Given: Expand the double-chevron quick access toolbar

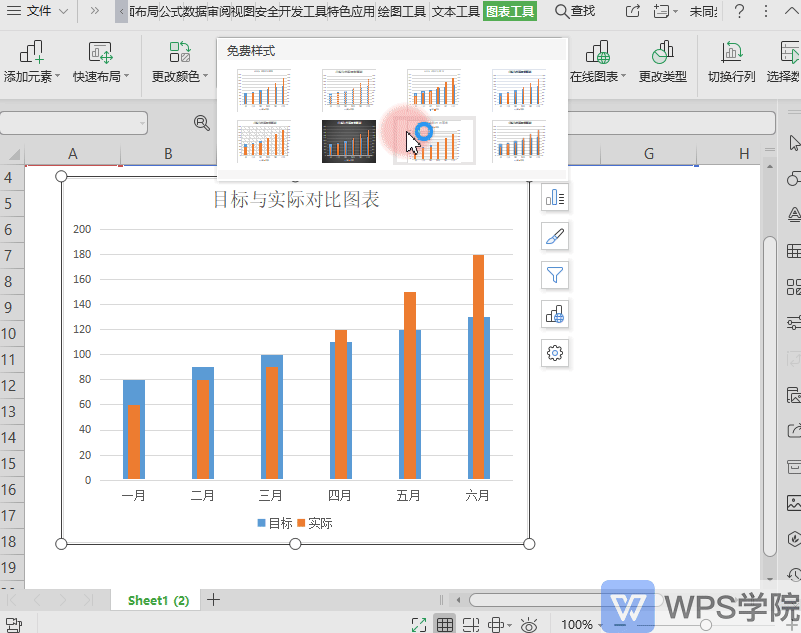Looking at the screenshot, I should (95, 11).
